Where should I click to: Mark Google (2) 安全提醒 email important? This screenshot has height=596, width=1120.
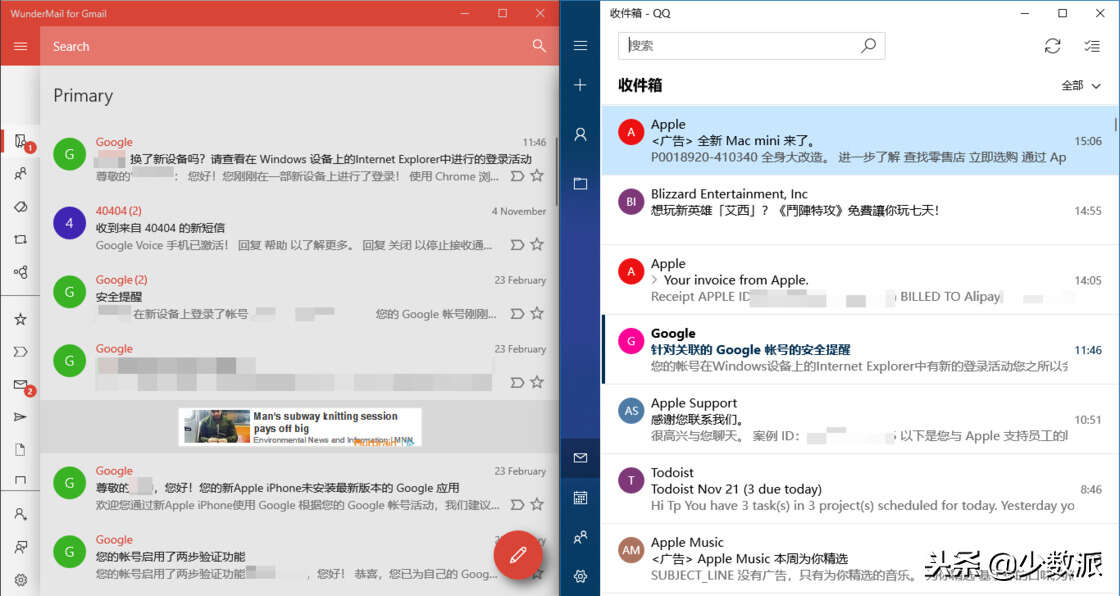point(517,313)
